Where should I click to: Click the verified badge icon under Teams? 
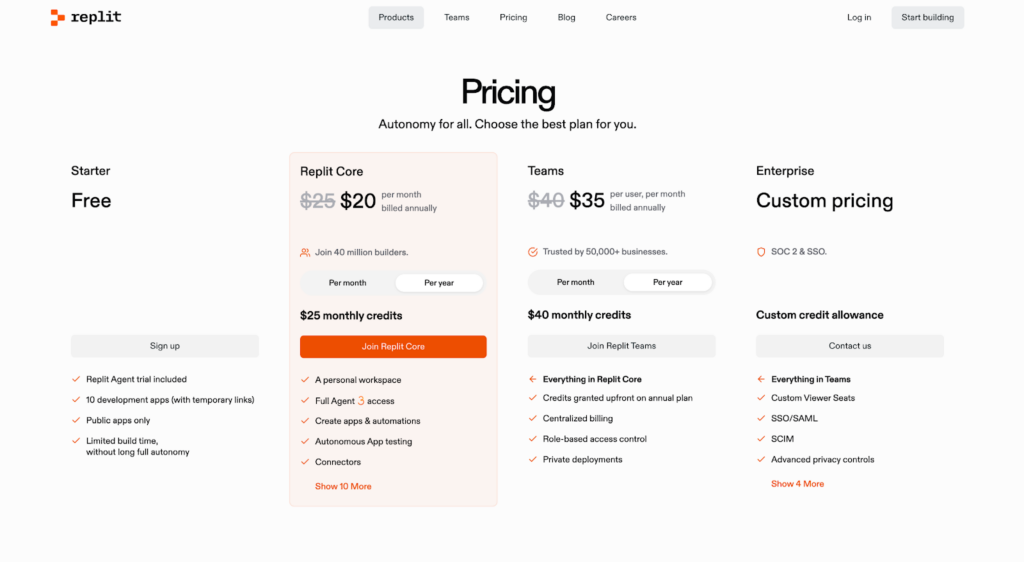pyautogui.click(x=533, y=252)
